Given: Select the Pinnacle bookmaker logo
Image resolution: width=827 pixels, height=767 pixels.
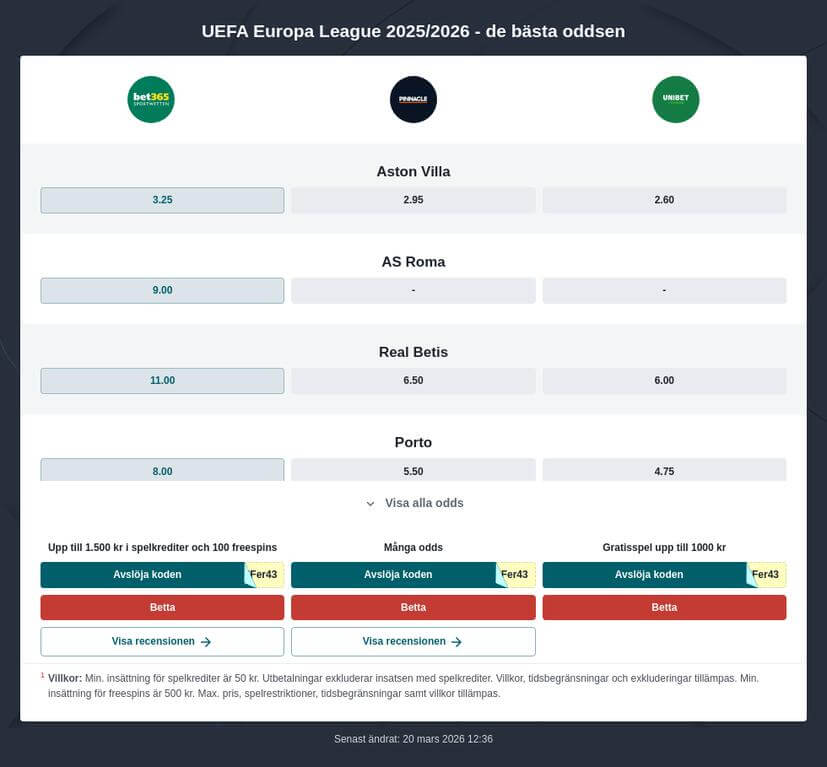Looking at the screenshot, I should (413, 99).
